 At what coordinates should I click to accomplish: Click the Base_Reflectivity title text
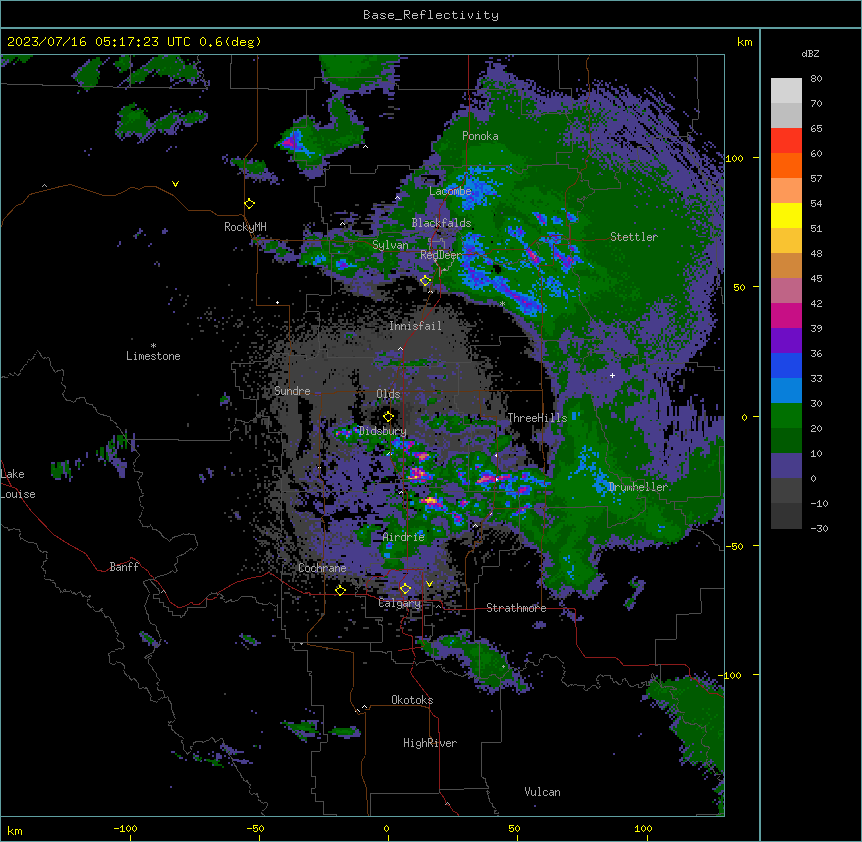point(431,15)
